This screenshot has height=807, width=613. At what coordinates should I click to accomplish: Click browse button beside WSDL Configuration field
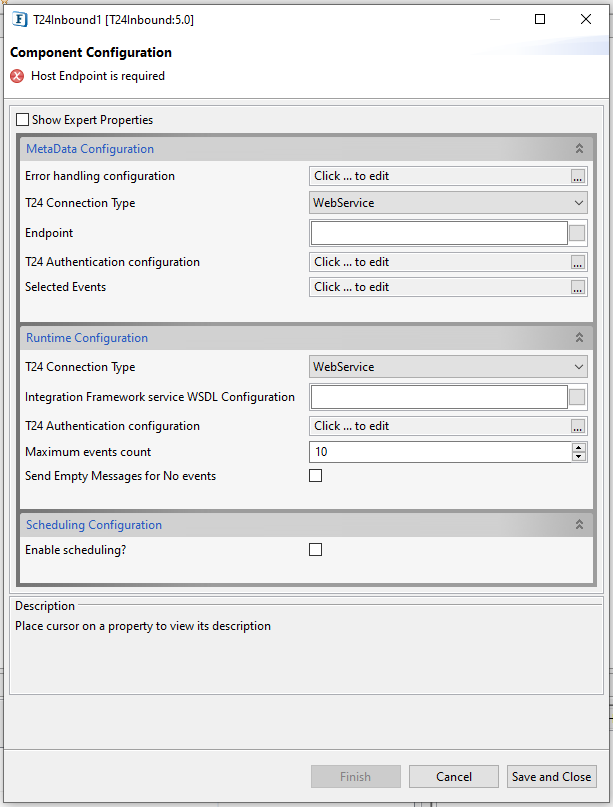577,397
